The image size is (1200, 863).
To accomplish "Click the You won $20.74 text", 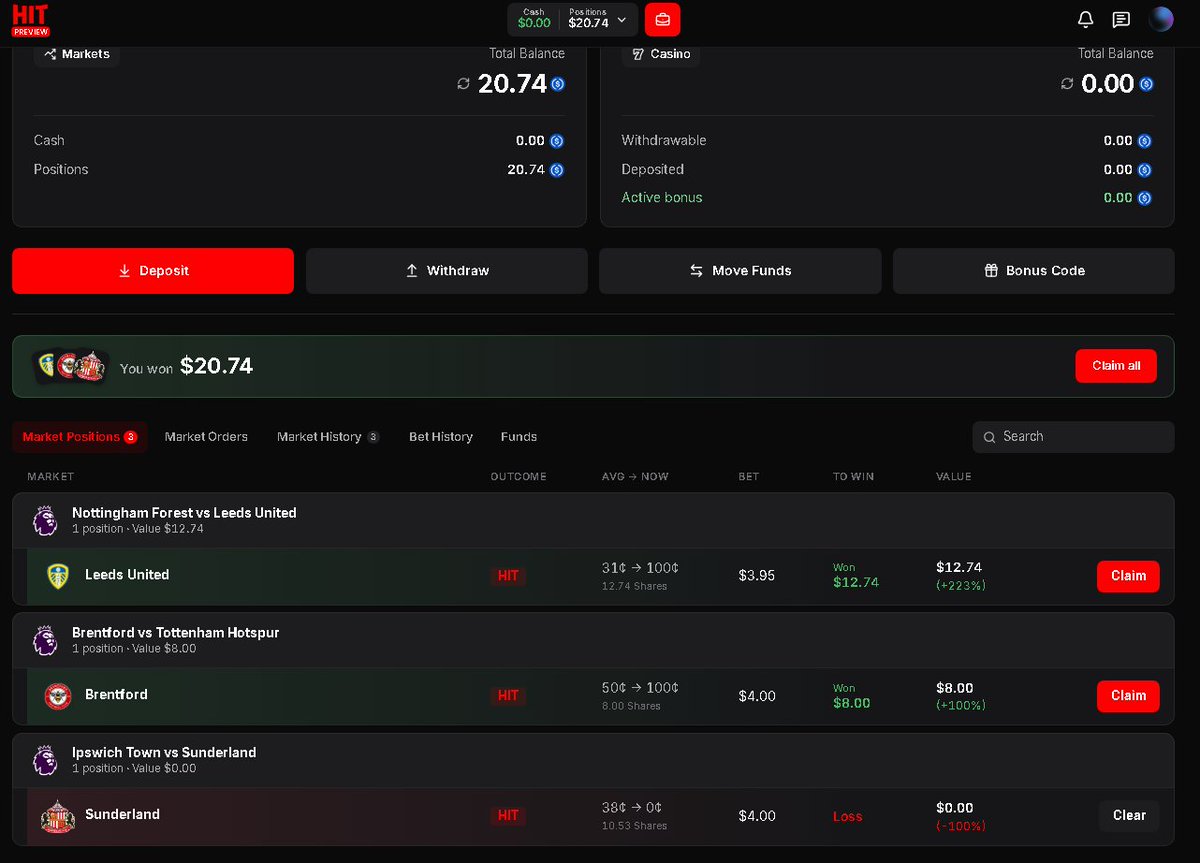I will point(186,367).
